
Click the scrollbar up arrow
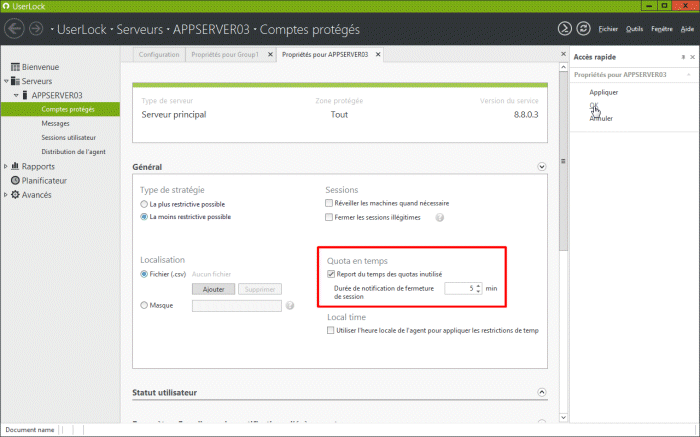563,67
